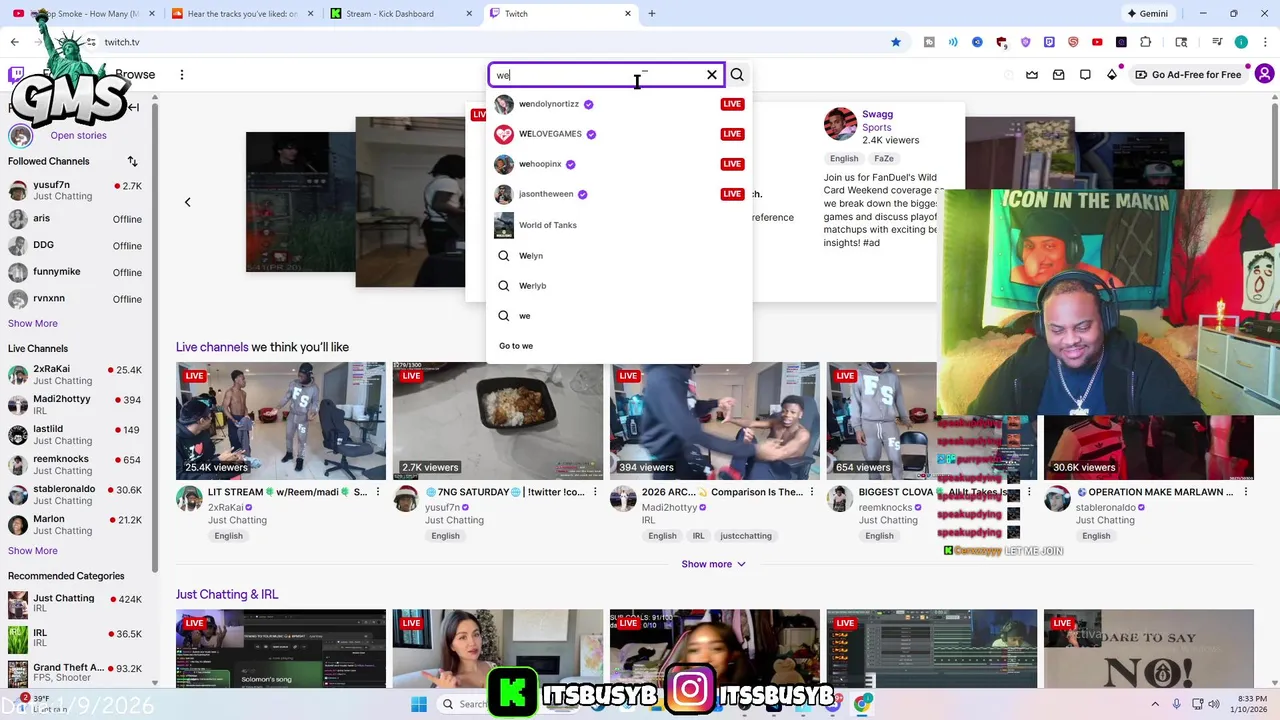This screenshot has width=1280, height=720.
Task: Select World of Tanks category suggestion
Action: click(619, 225)
